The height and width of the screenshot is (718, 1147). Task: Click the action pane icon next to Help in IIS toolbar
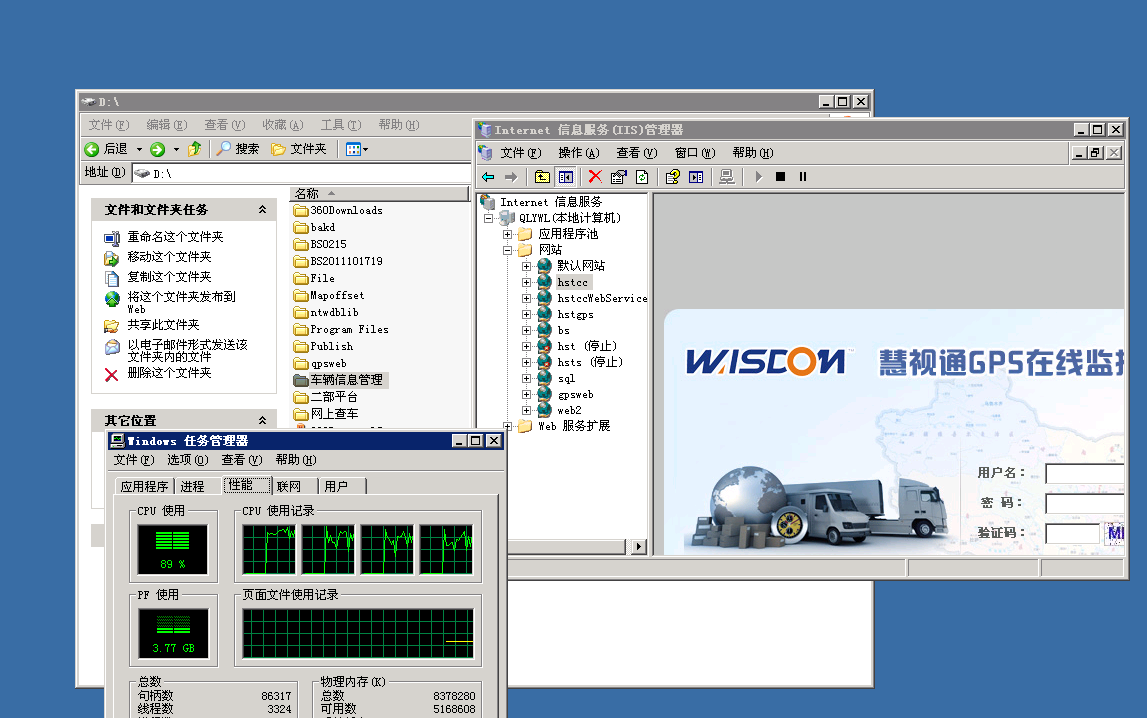point(696,177)
